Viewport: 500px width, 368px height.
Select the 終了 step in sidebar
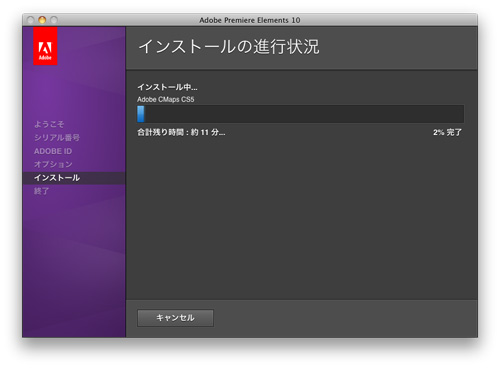(42, 191)
